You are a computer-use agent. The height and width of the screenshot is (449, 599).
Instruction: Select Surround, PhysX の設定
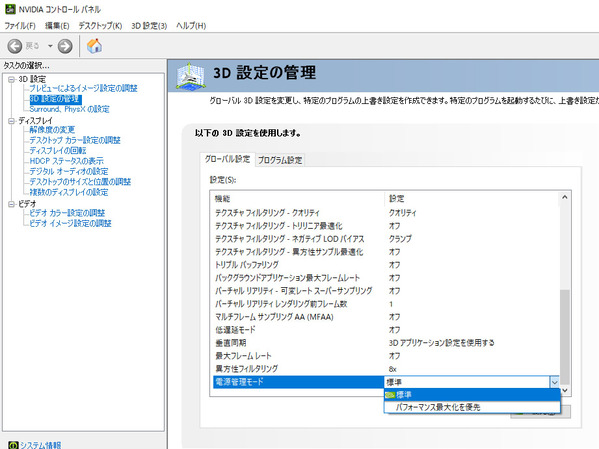[69, 109]
